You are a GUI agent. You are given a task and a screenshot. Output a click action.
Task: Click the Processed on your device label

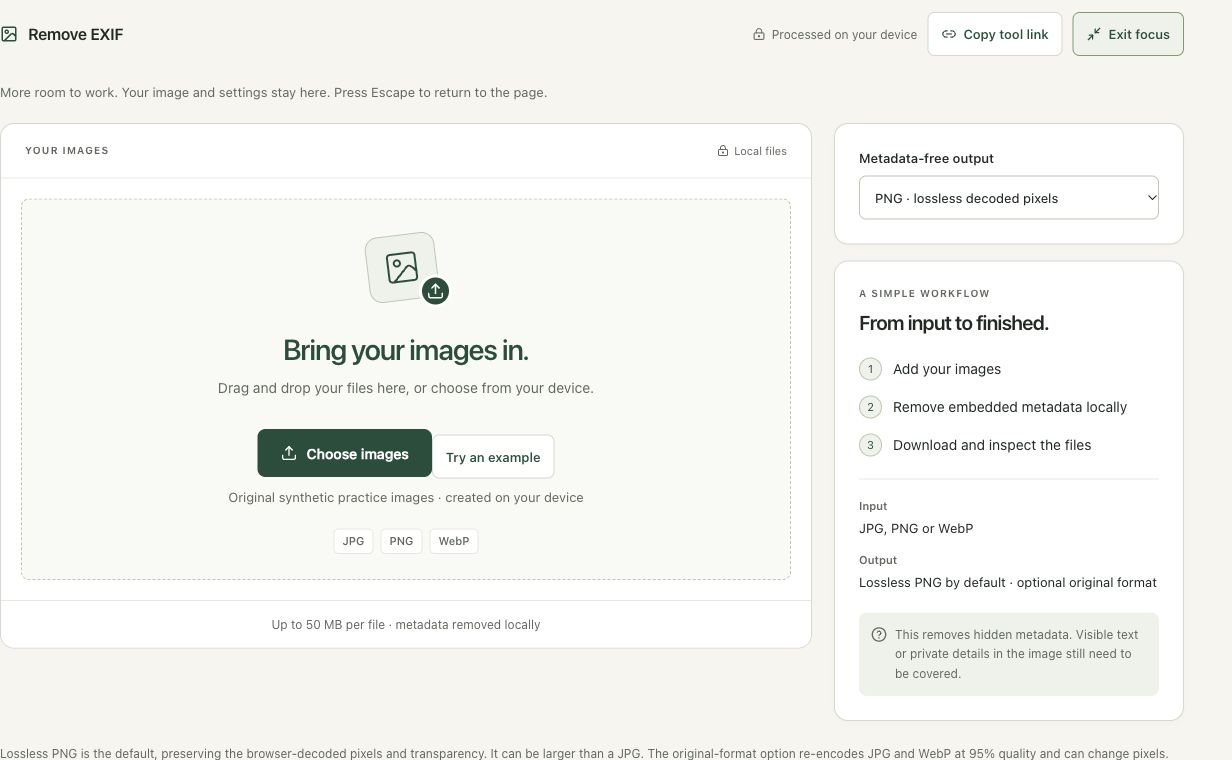844,34
